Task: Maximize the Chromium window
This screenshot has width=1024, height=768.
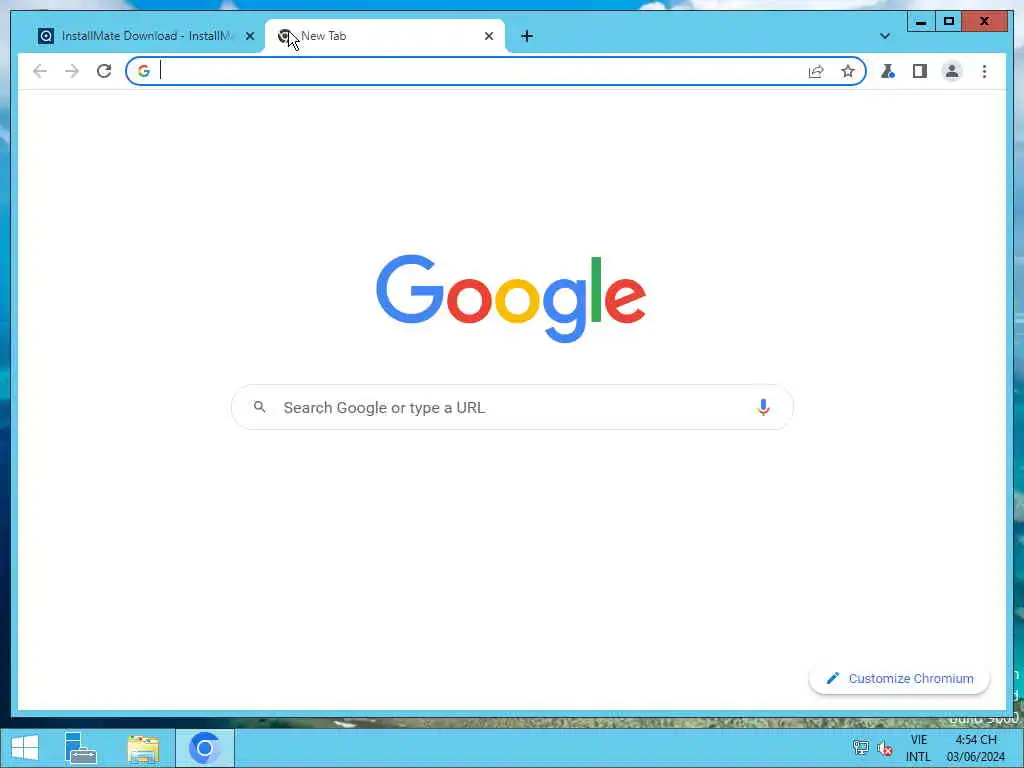Action: click(x=949, y=22)
